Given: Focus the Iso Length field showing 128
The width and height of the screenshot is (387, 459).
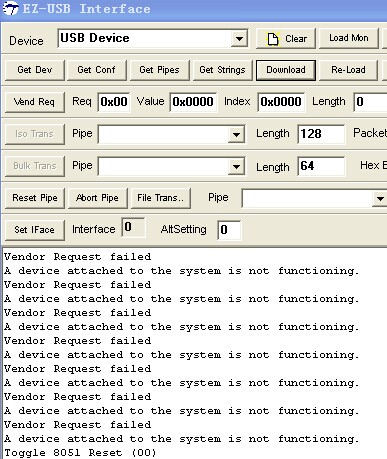Looking at the screenshot, I should [x=321, y=134].
